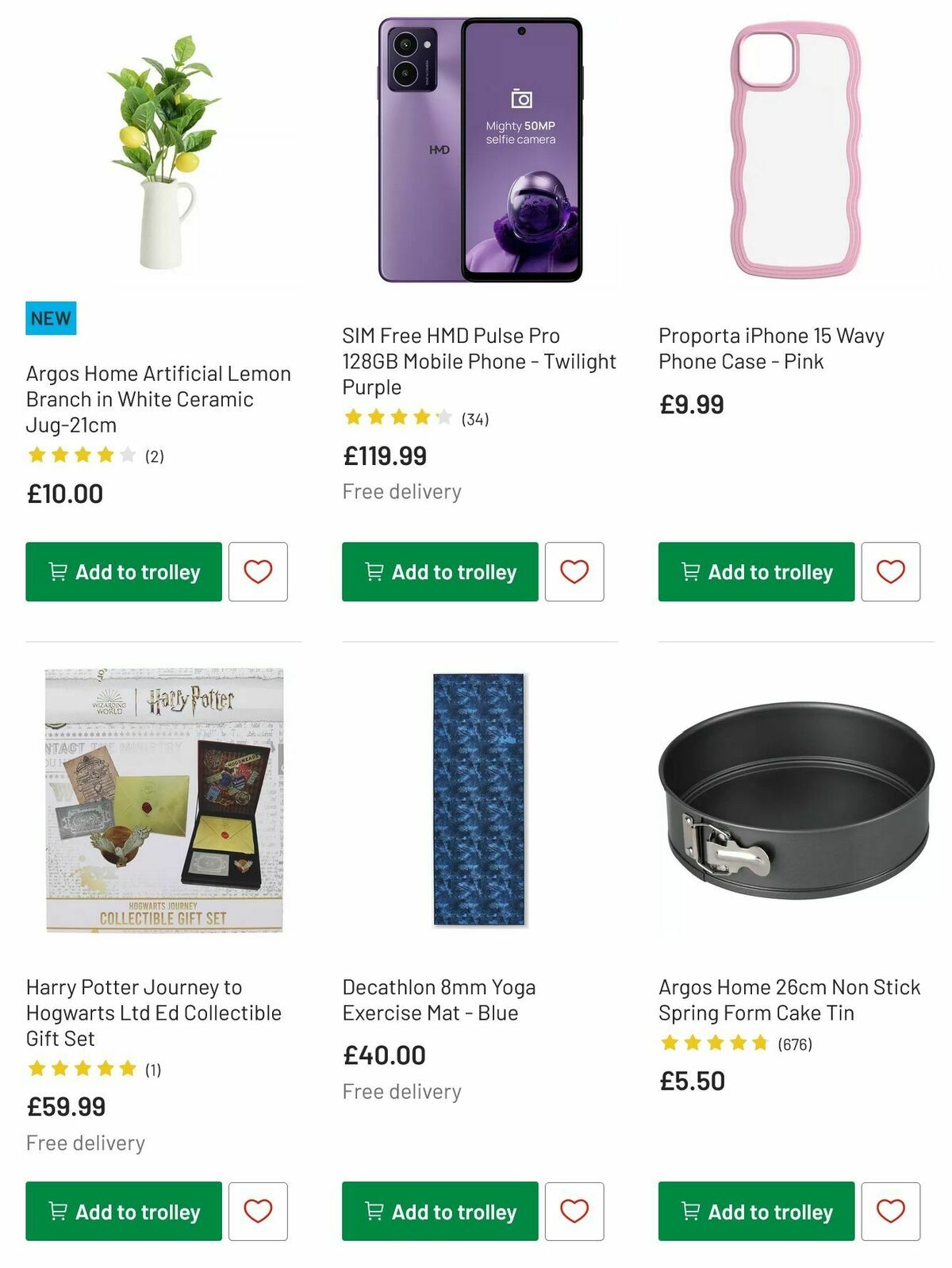
Task: Click the heart icon for the Spring Form Cake Tin
Action: coord(891,1212)
